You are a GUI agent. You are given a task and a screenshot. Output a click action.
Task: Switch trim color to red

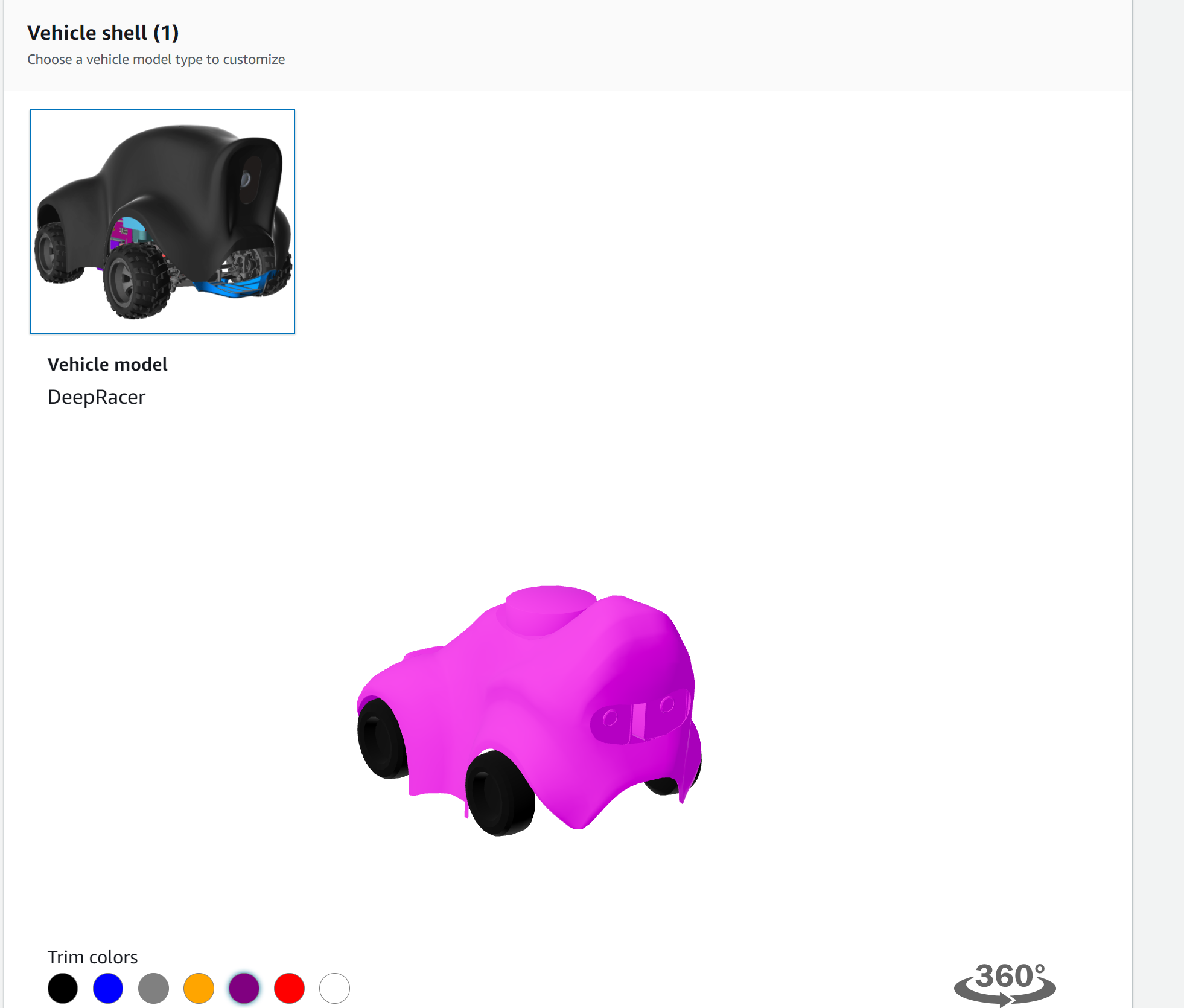(289, 988)
